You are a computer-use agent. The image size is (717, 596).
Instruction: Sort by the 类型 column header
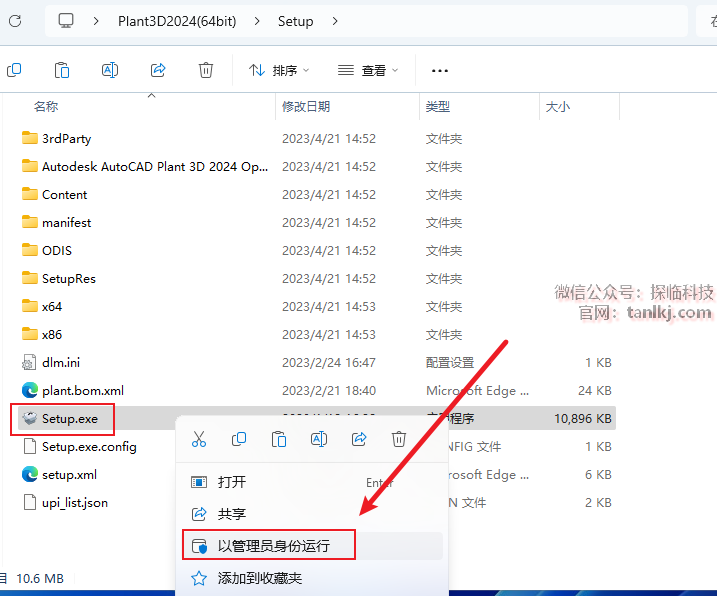[438, 107]
